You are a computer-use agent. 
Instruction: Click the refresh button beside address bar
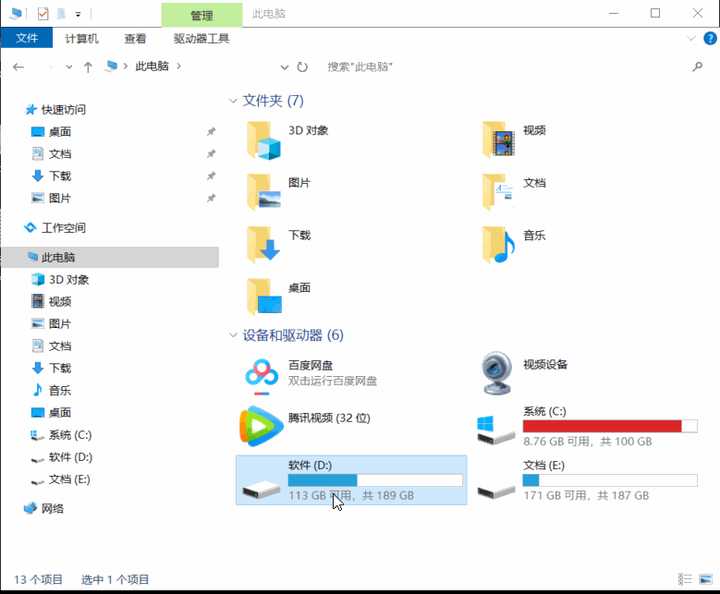point(302,67)
